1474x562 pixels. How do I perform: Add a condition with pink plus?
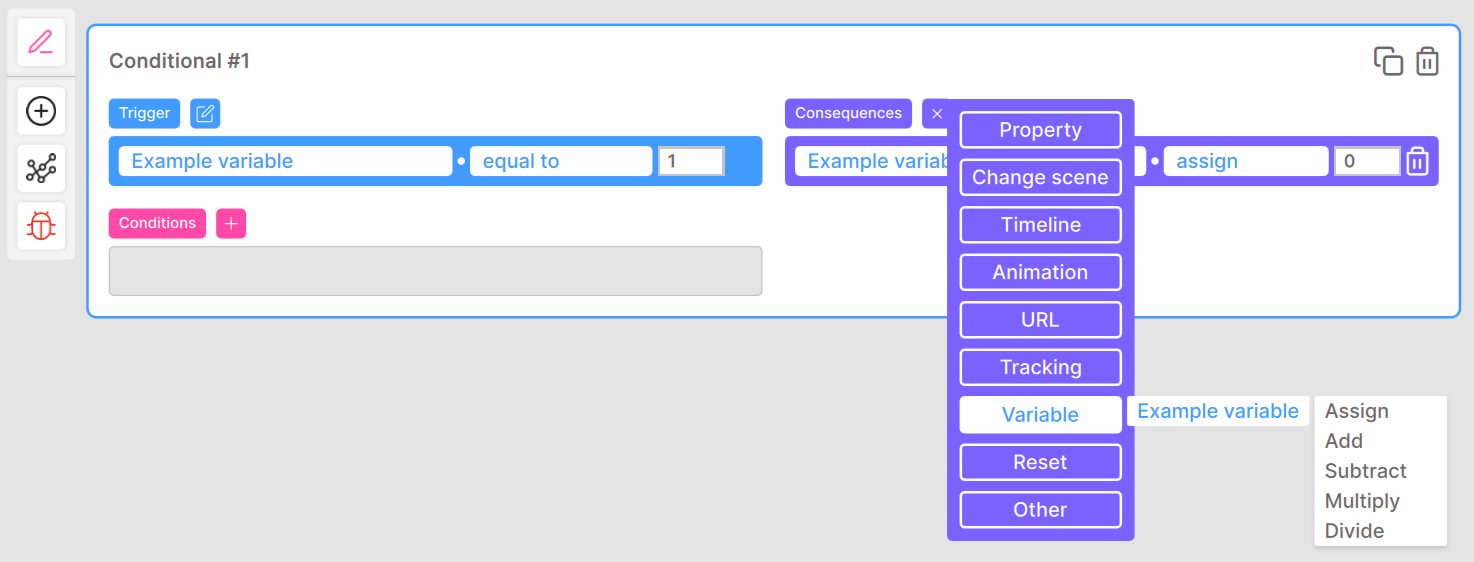[x=231, y=223]
